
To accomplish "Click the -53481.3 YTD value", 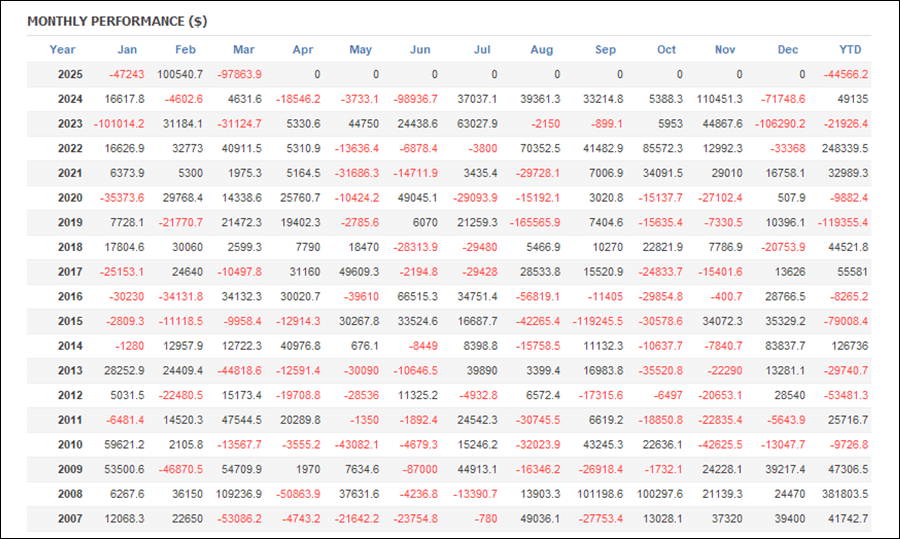I will click(x=846, y=395).
